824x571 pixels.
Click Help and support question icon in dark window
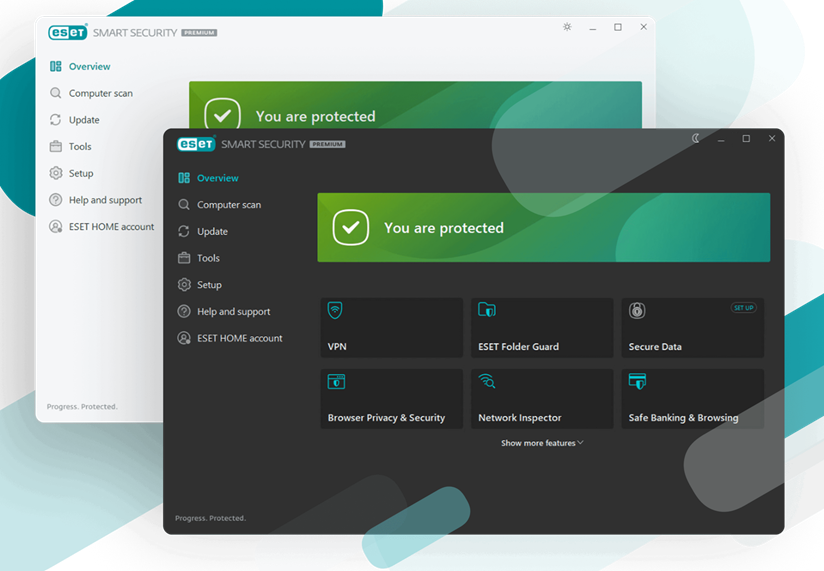(184, 312)
